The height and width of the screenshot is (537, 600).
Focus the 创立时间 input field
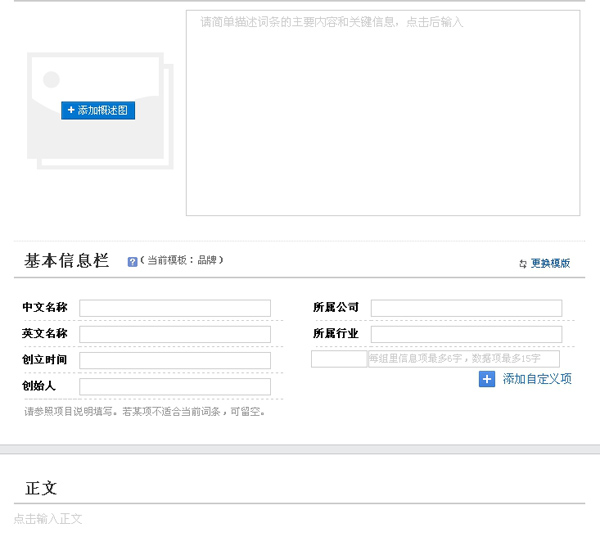click(x=175, y=360)
